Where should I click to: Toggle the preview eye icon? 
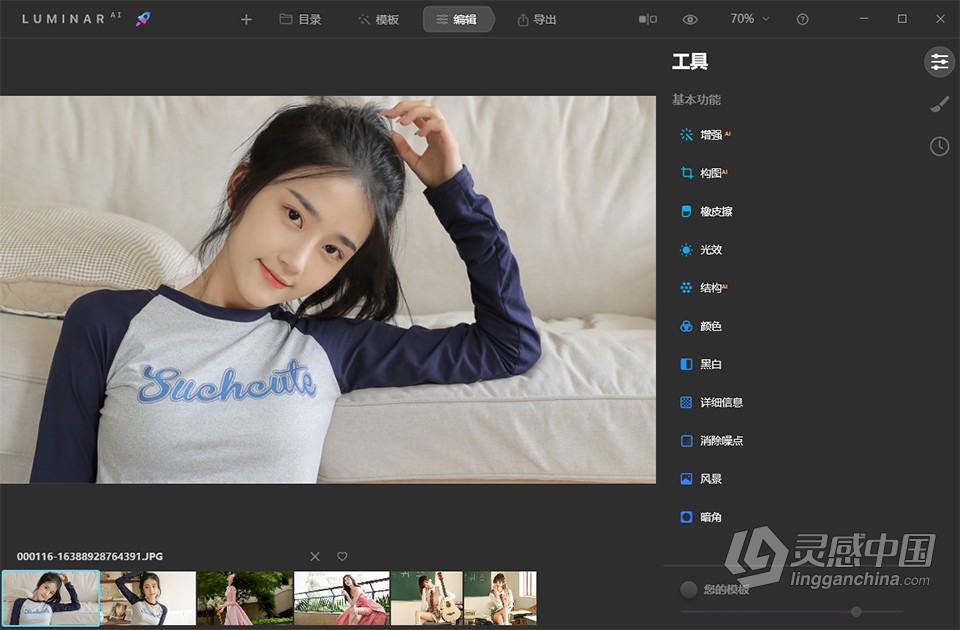(690, 18)
